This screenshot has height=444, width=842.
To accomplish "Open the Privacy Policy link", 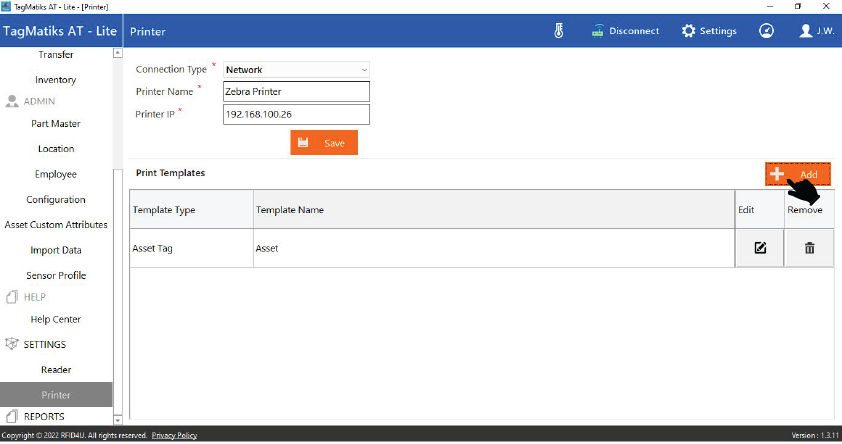I will point(174,436).
